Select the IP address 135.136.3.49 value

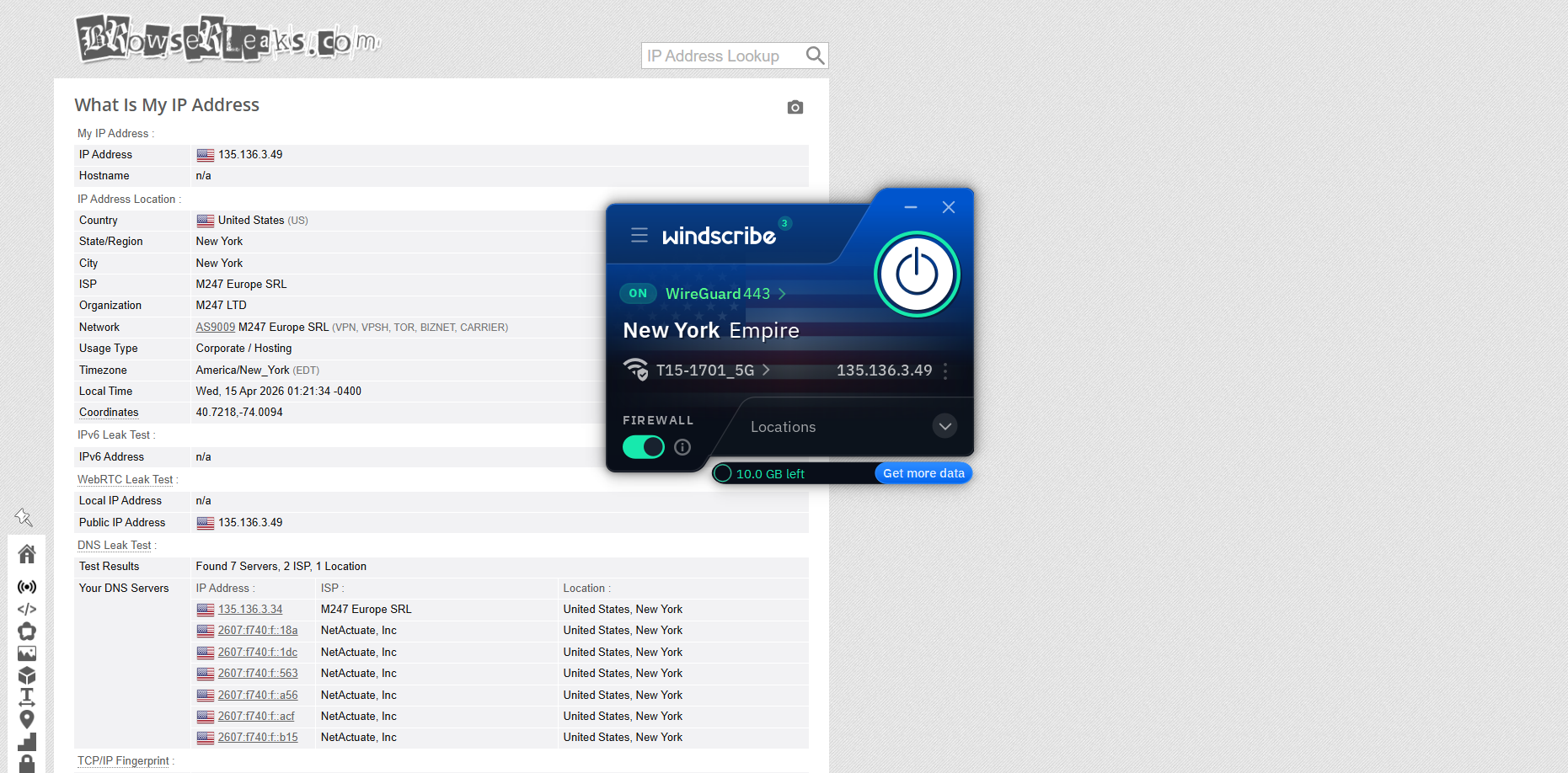250,155
